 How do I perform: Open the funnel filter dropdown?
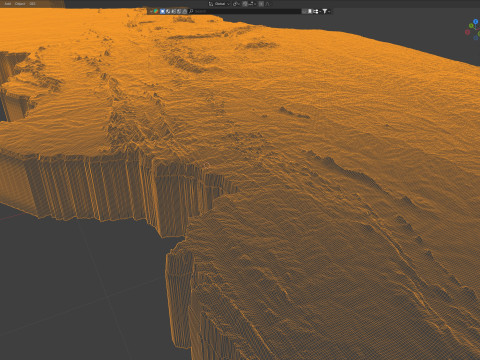(326, 11)
